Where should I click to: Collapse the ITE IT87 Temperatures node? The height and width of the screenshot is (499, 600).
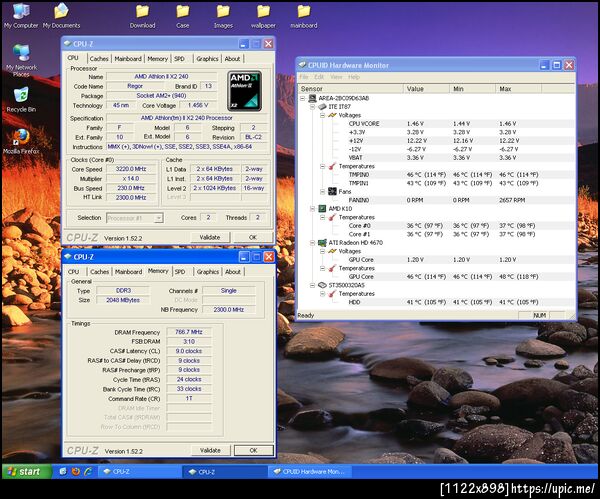point(322,166)
